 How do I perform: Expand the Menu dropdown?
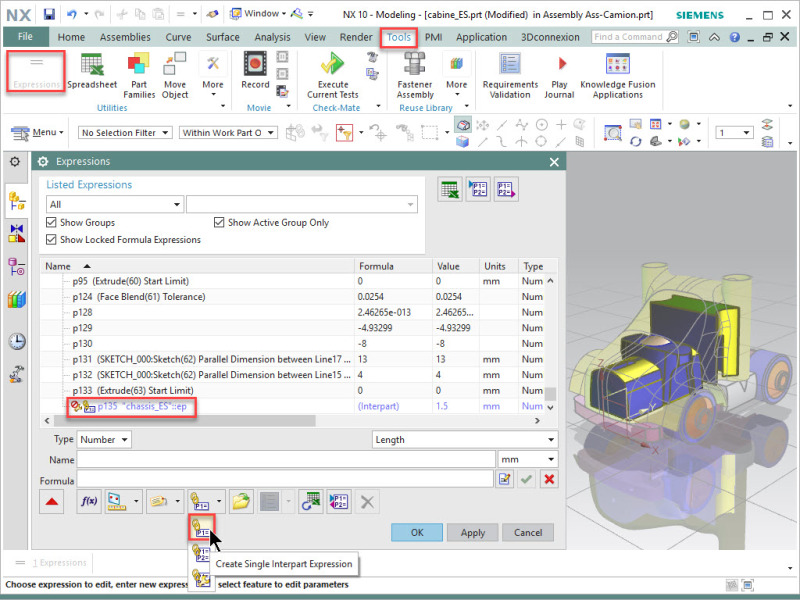click(x=38, y=133)
